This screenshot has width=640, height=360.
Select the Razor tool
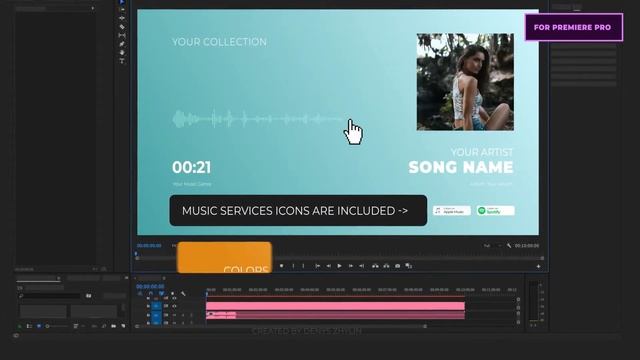[x=122, y=27]
